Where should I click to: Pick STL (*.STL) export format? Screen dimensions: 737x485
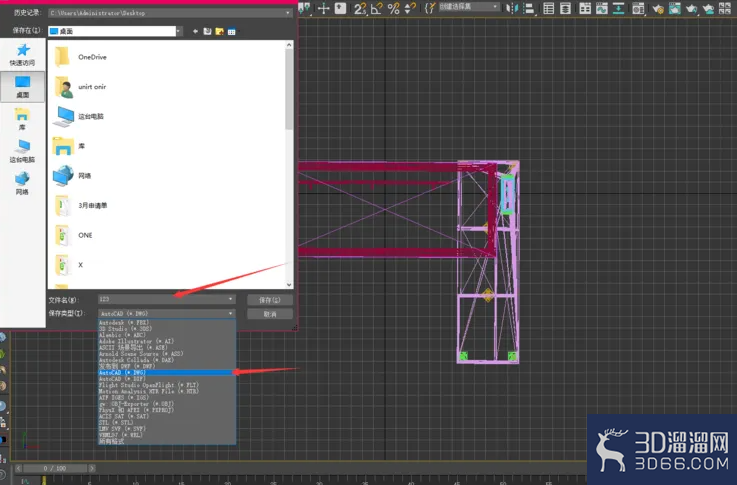tap(166, 422)
